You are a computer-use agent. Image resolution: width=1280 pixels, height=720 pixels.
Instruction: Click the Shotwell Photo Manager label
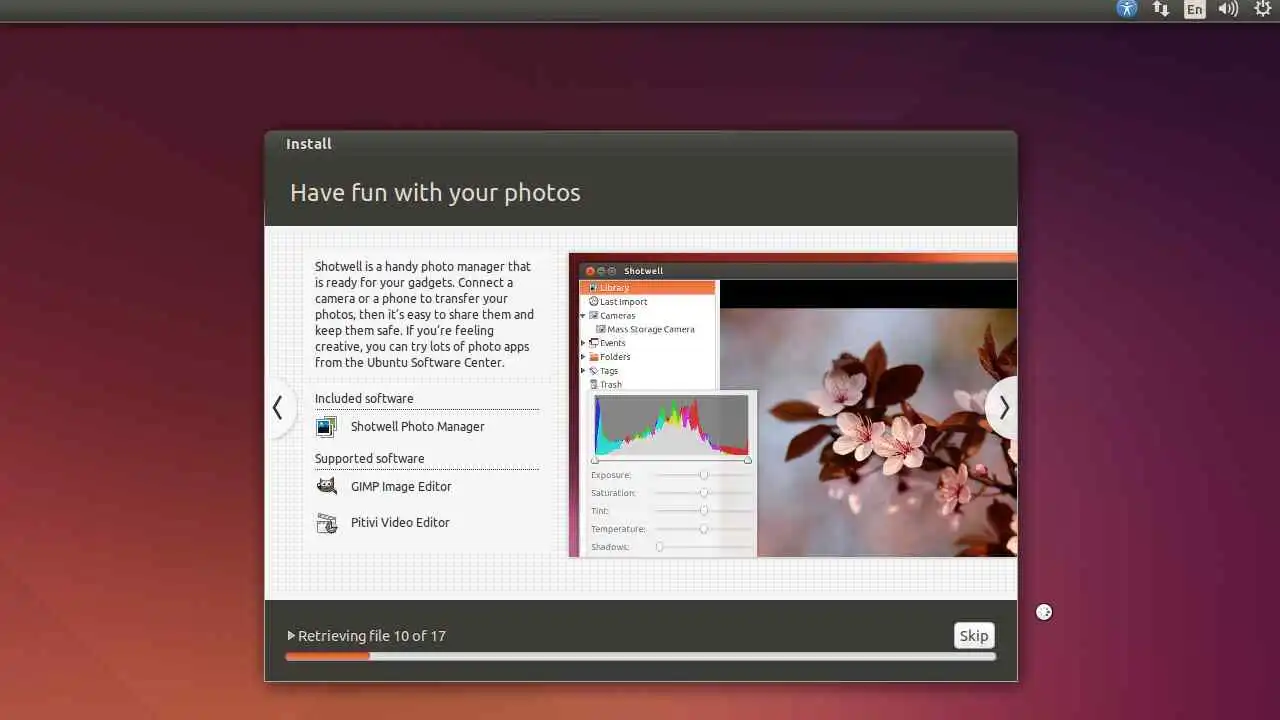(x=417, y=427)
